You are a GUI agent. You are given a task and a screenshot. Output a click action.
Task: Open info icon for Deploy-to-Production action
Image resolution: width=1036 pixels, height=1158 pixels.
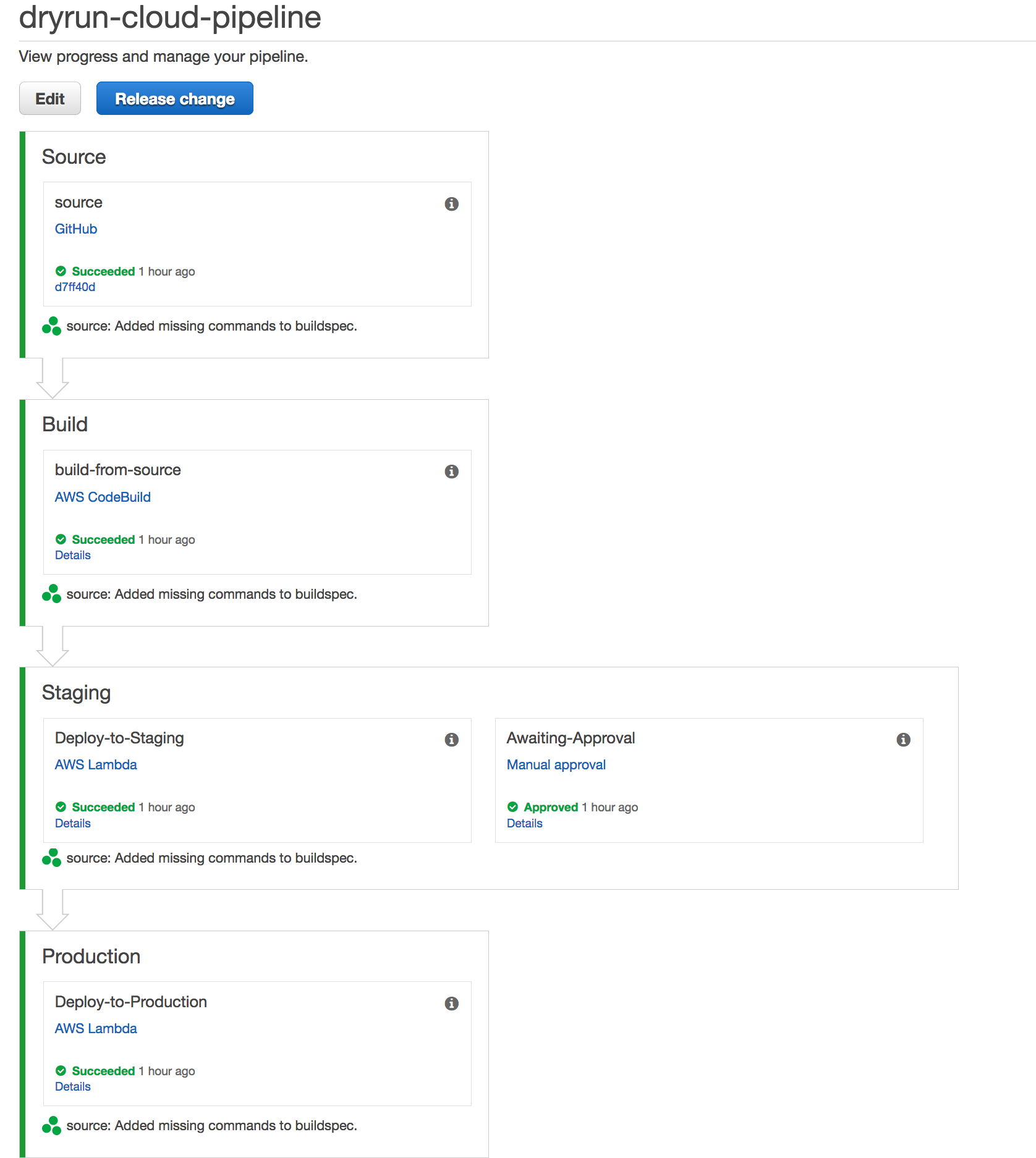pyautogui.click(x=452, y=1004)
